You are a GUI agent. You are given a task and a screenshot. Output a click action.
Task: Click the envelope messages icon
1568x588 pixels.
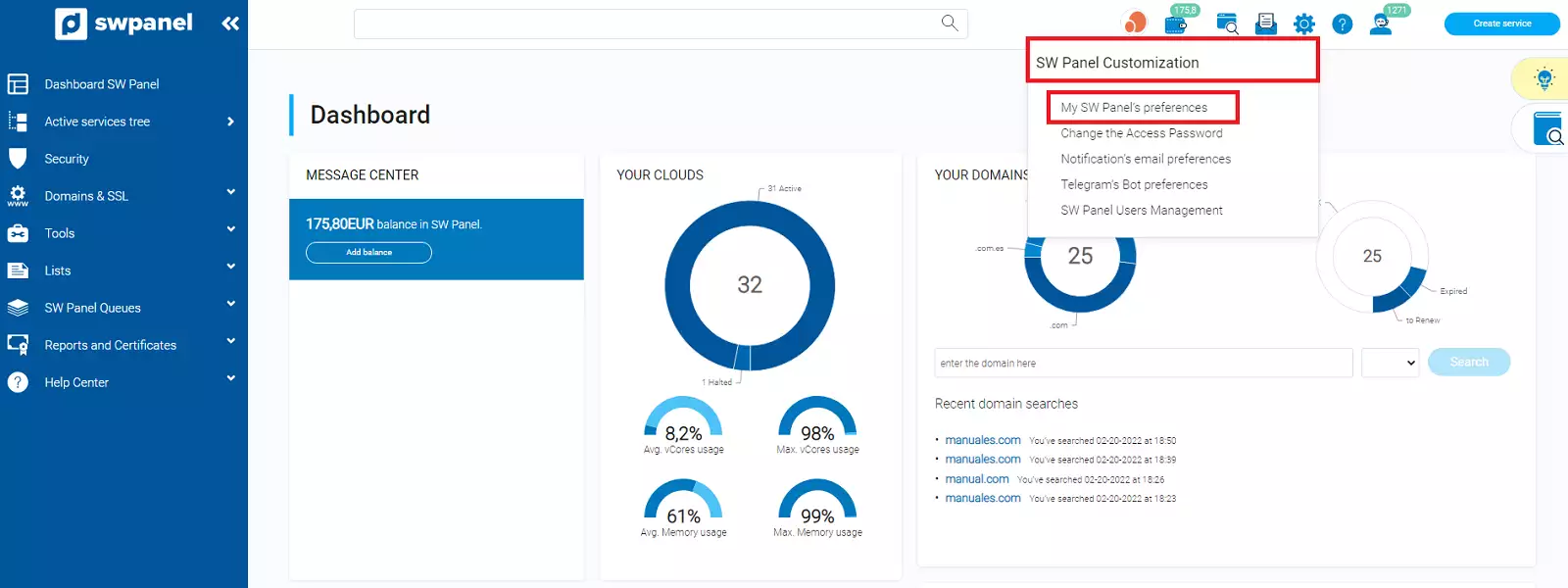pos(1265,24)
